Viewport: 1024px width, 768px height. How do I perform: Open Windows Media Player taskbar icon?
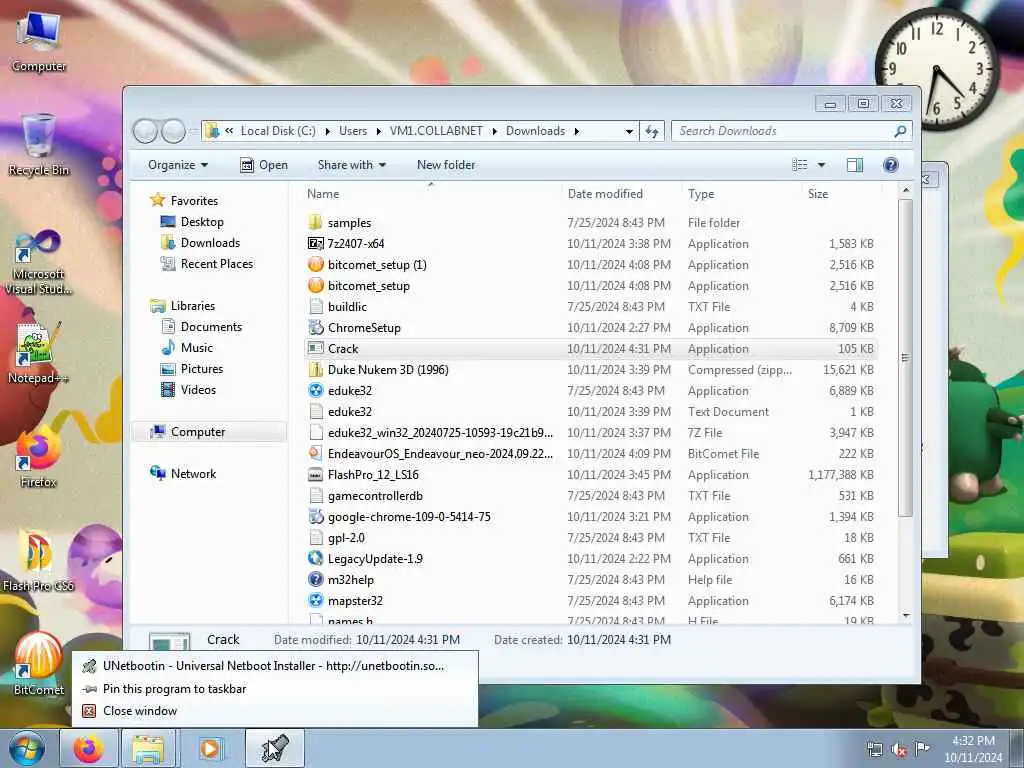210,748
